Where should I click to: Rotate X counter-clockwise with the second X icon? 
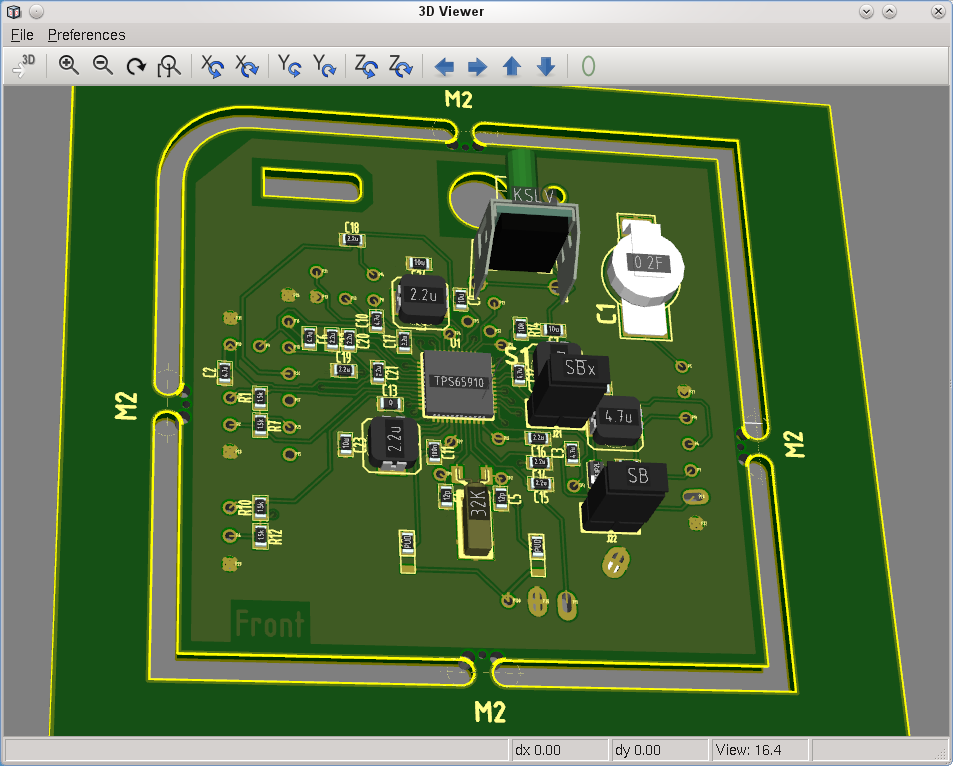coord(246,66)
